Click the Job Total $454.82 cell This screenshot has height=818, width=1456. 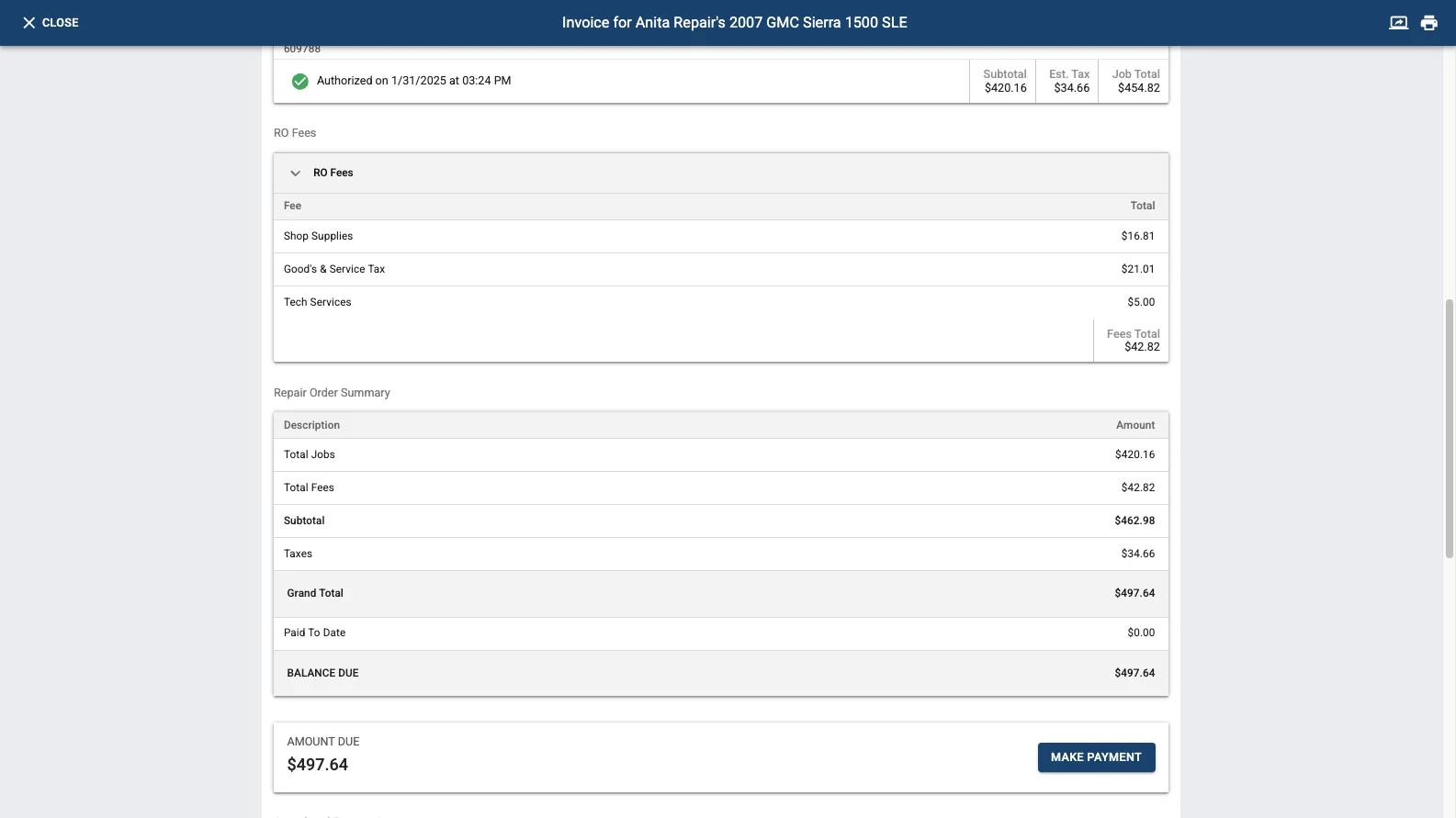tap(1134, 81)
